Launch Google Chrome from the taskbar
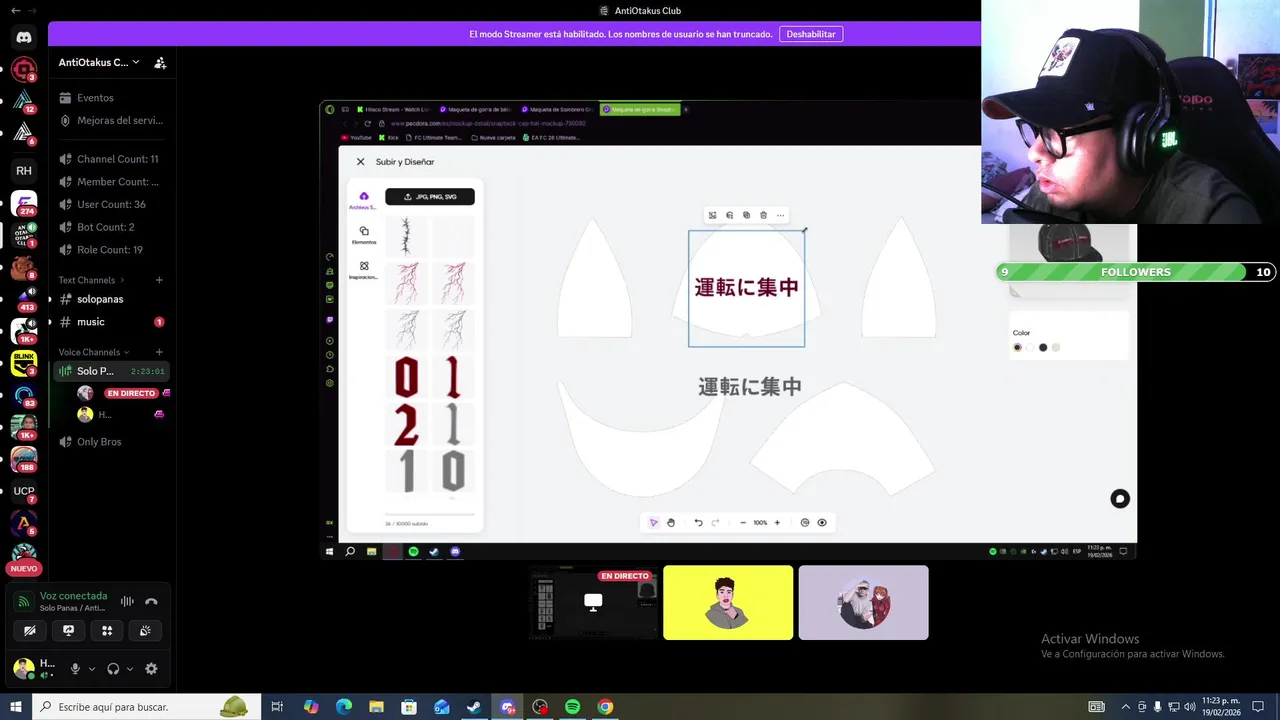1280x720 pixels. (x=605, y=707)
